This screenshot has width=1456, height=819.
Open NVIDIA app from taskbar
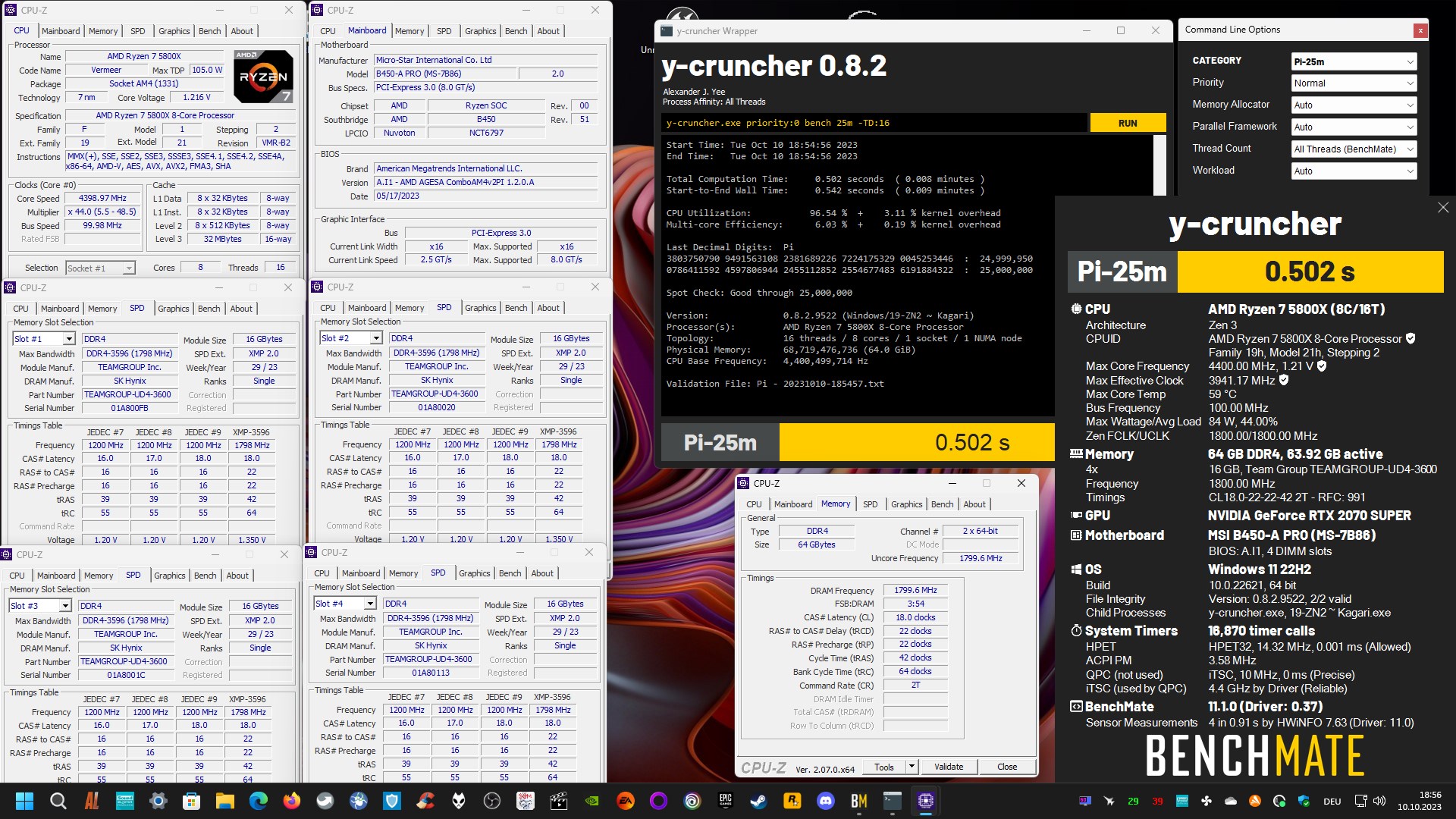(x=592, y=801)
